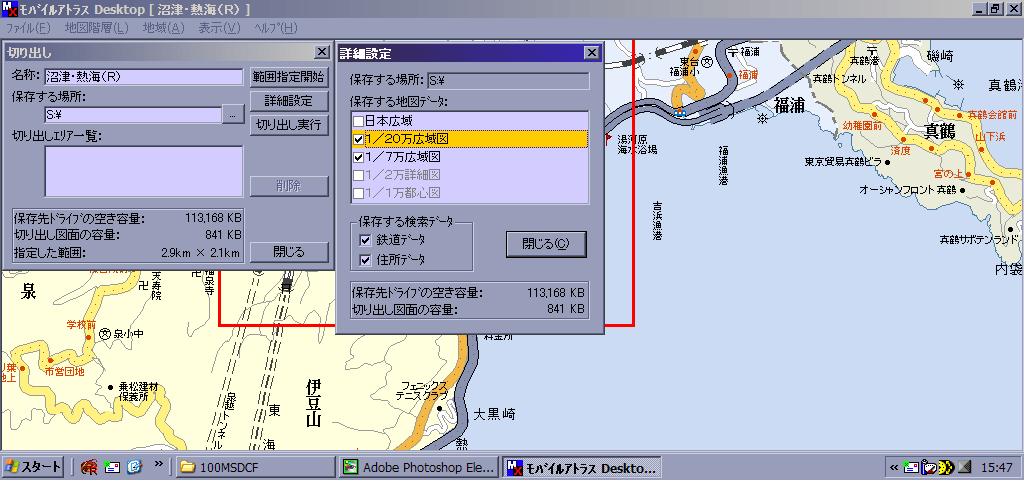The width and height of the screenshot is (1024, 480).
Task: Click the モバイルアトラス app icon in title bar
Action: point(11,9)
